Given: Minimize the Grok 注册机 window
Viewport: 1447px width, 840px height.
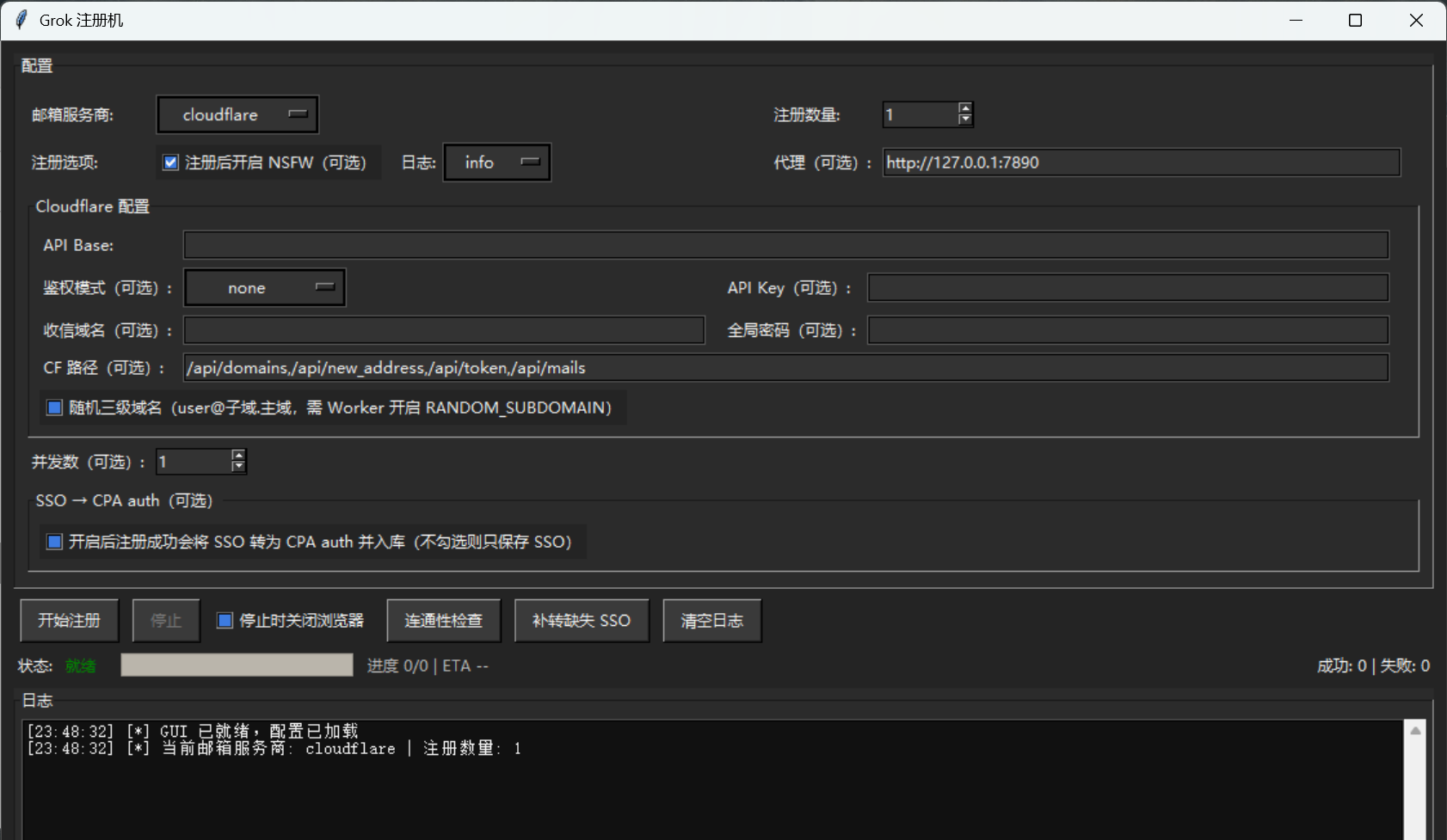Looking at the screenshot, I should tap(1296, 20).
